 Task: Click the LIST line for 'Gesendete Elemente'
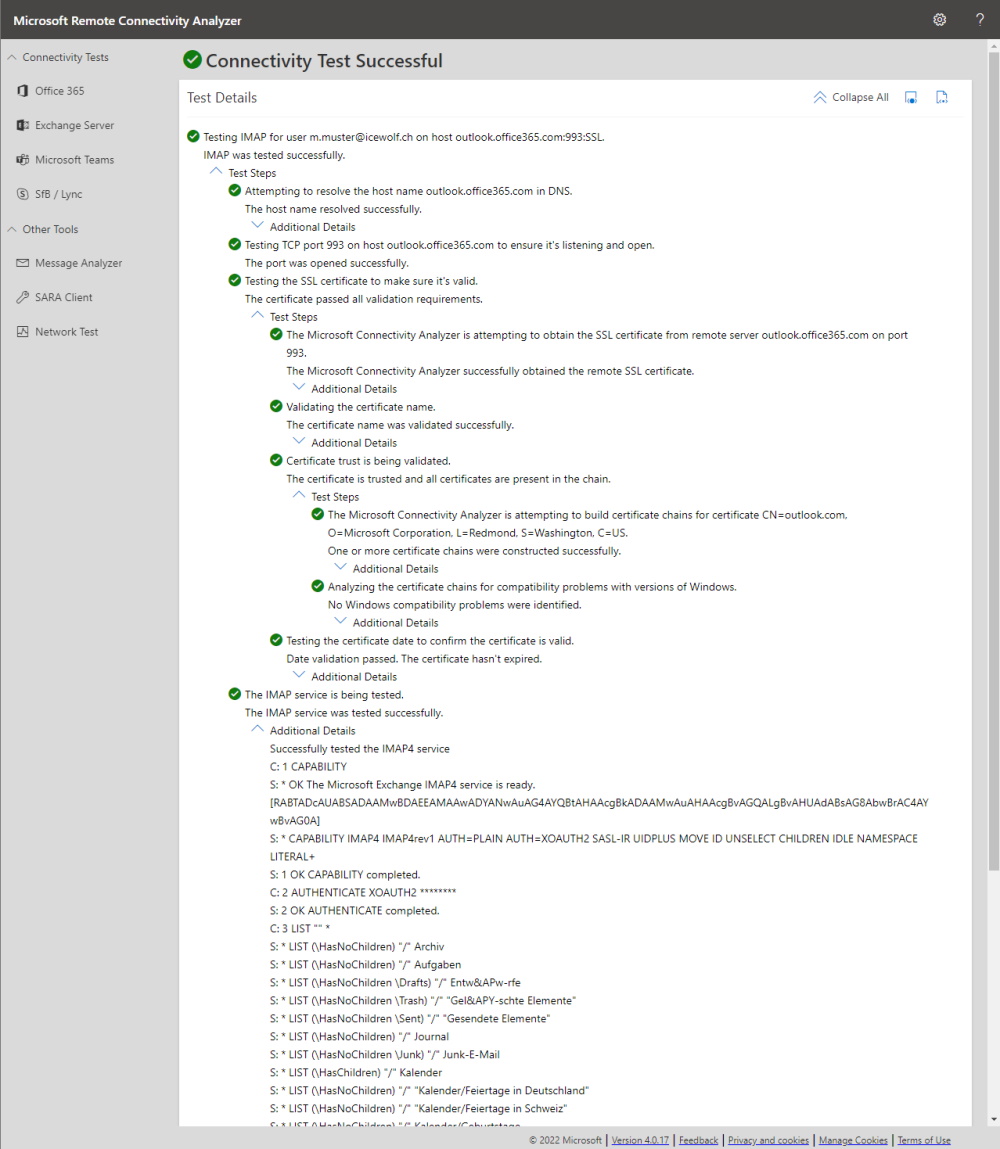coord(410,1019)
